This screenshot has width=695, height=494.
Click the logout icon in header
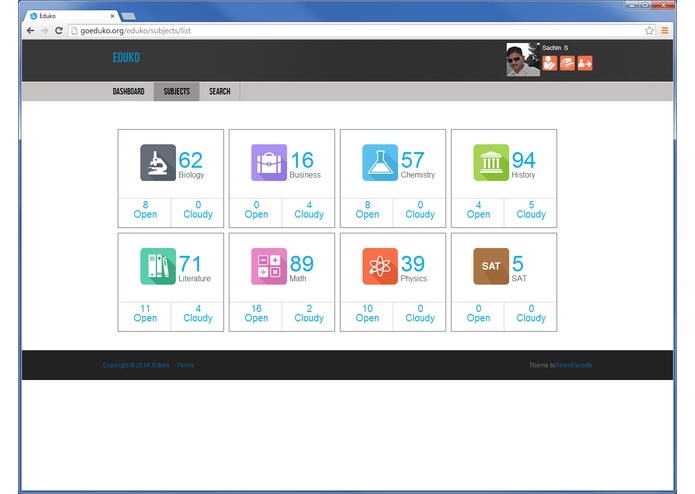[585, 63]
